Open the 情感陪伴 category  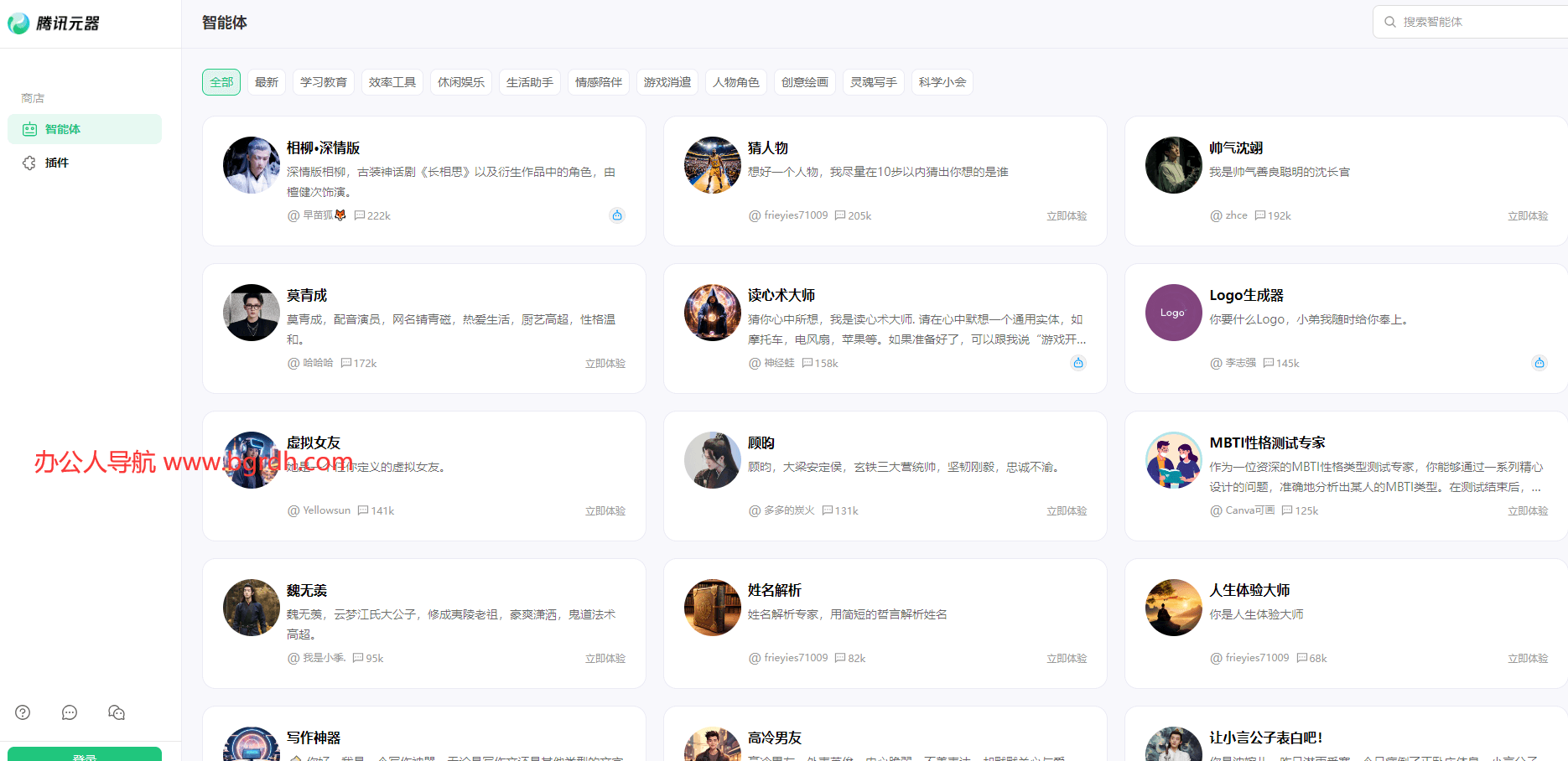point(598,81)
